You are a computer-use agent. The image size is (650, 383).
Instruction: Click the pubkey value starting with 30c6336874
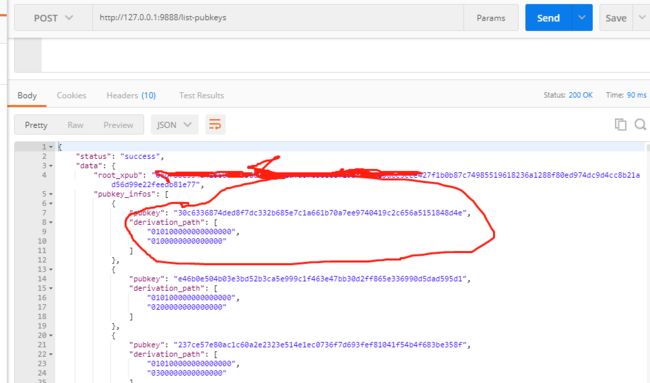pyautogui.click(x=320, y=213)
